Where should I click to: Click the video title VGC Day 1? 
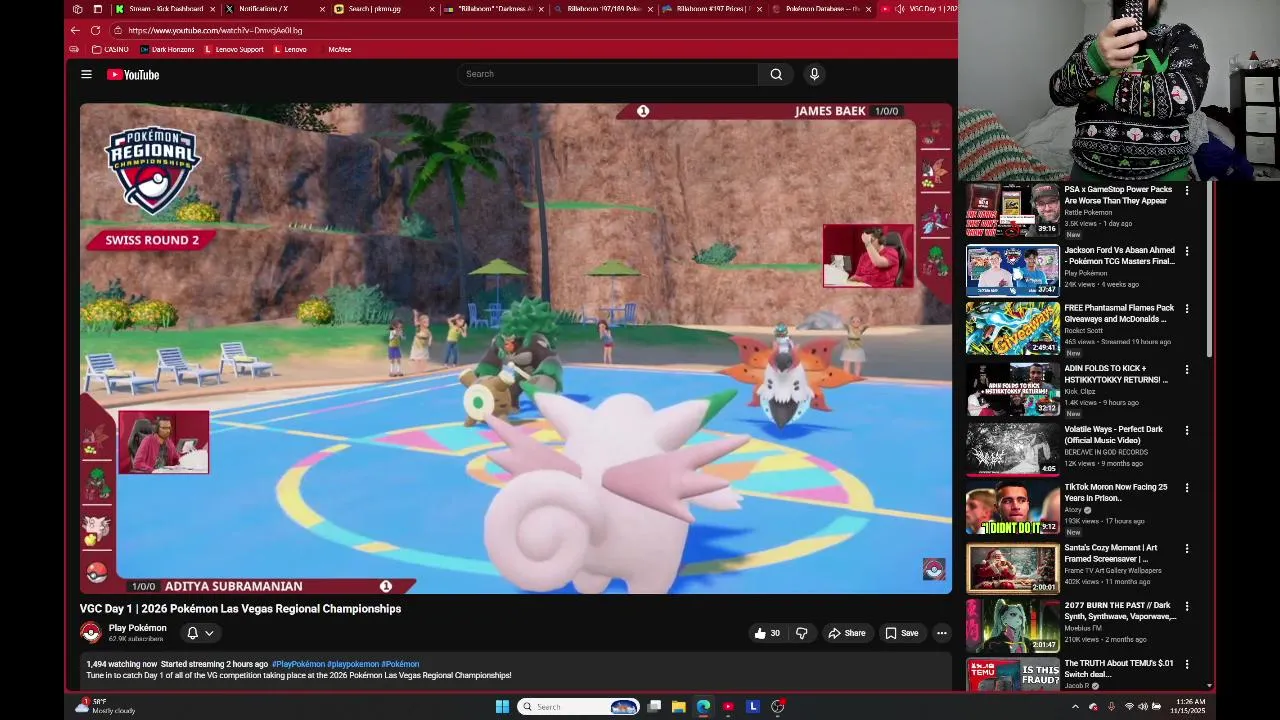(240, 608)
